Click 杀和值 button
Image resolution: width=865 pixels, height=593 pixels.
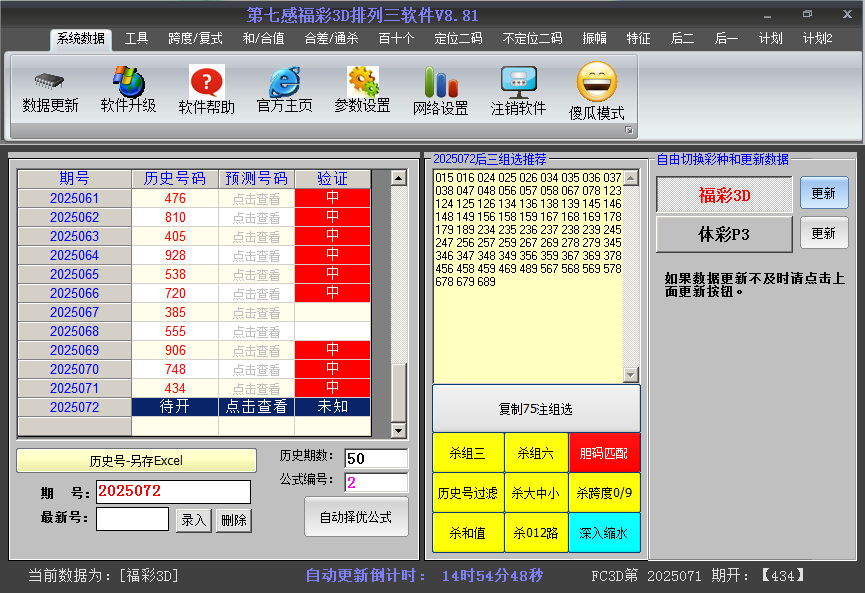(x=468, y=533)
